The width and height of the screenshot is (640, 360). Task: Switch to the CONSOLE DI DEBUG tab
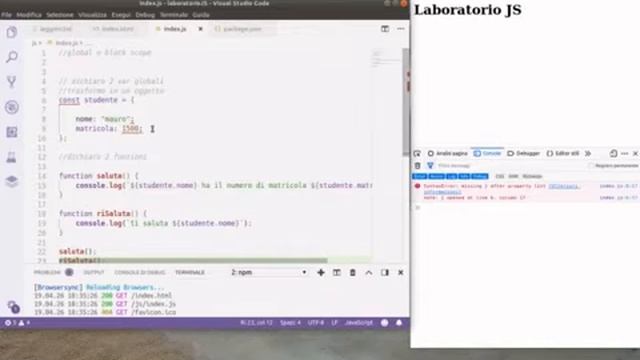(140, 272)
